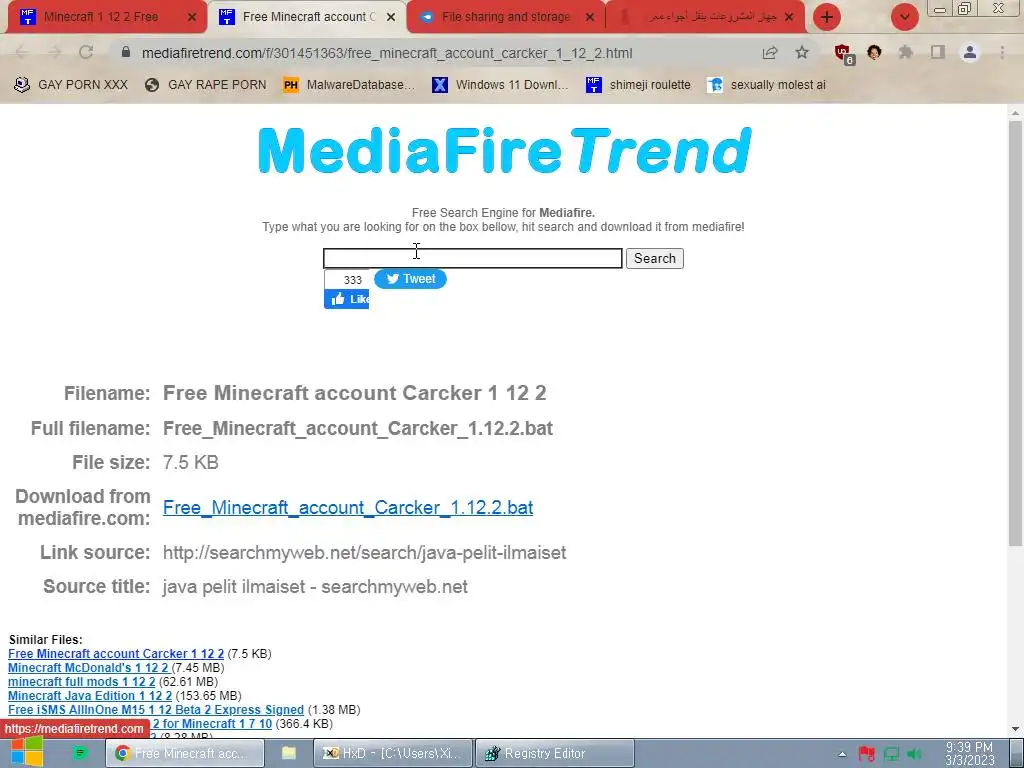Open Free iSMS AllInOne M15 1 12 Beta 2 link

pos(155,710)
